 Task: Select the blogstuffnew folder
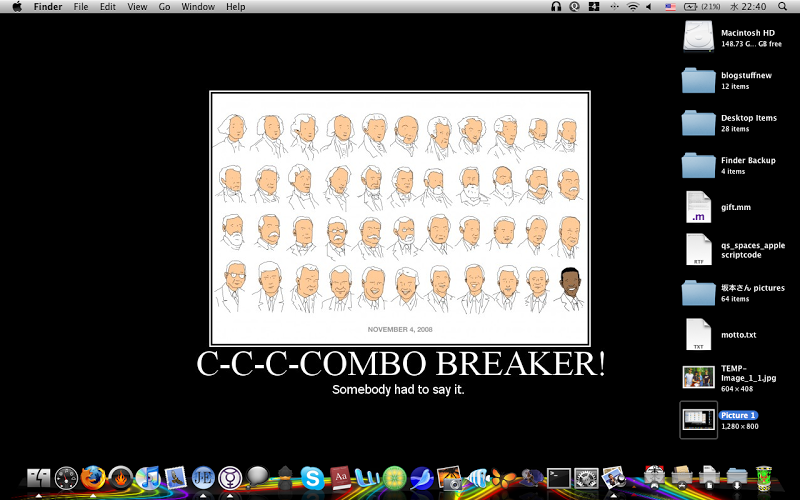point(698,80)
